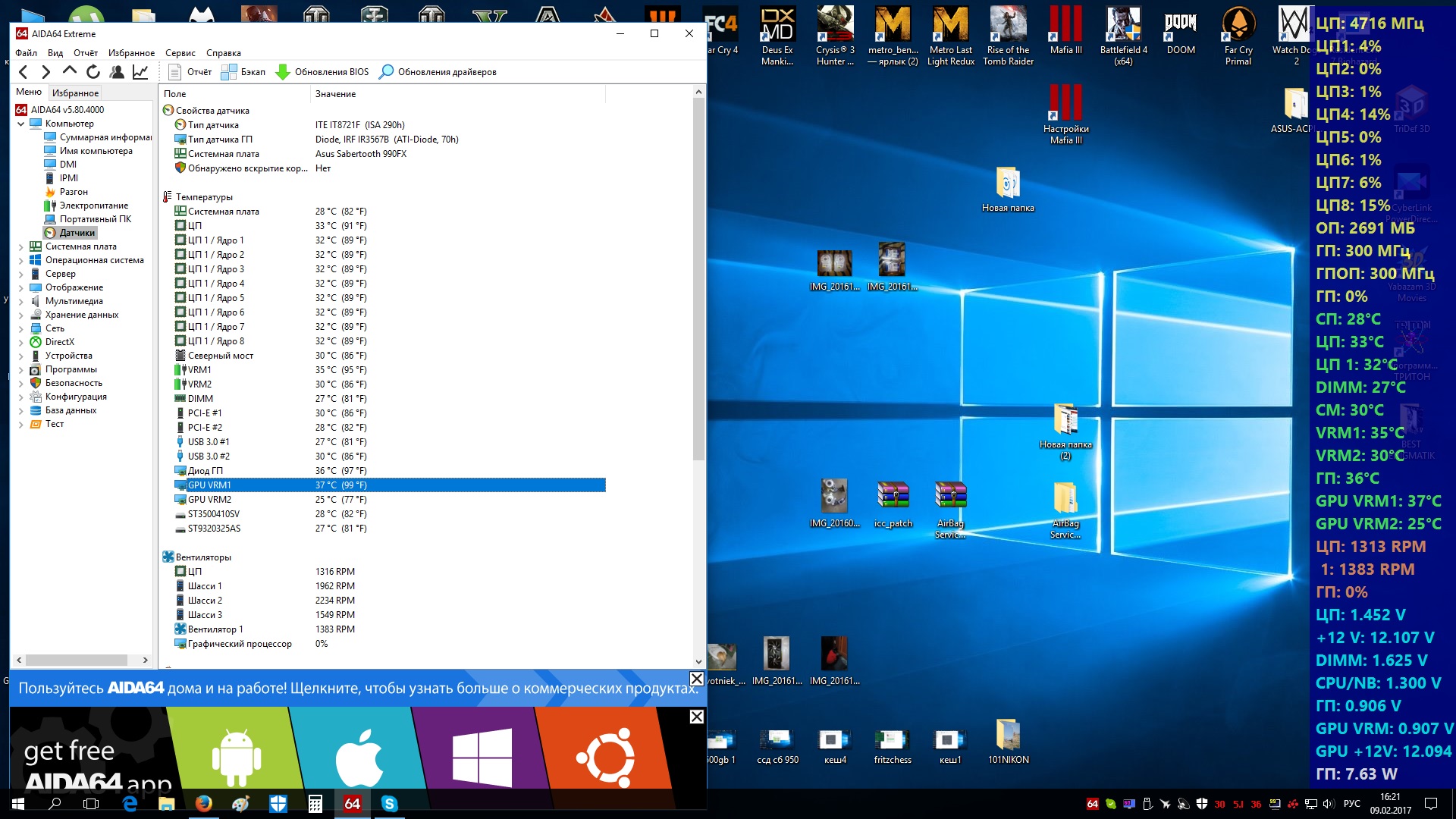This screenshot has width=1456, height=819.
Task: Select the Электропитание tree item
Action: point(94,206)
